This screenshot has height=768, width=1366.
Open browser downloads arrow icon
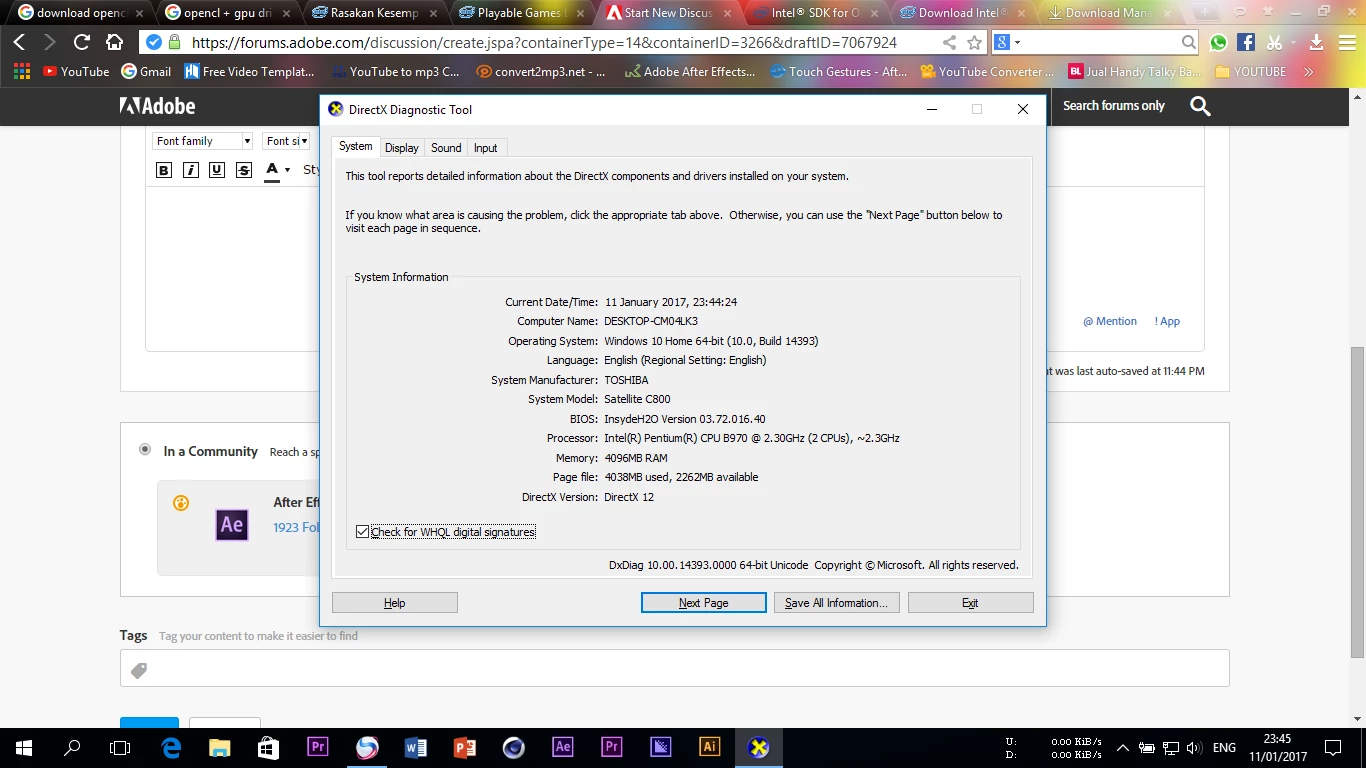[x=1316, y=42]
